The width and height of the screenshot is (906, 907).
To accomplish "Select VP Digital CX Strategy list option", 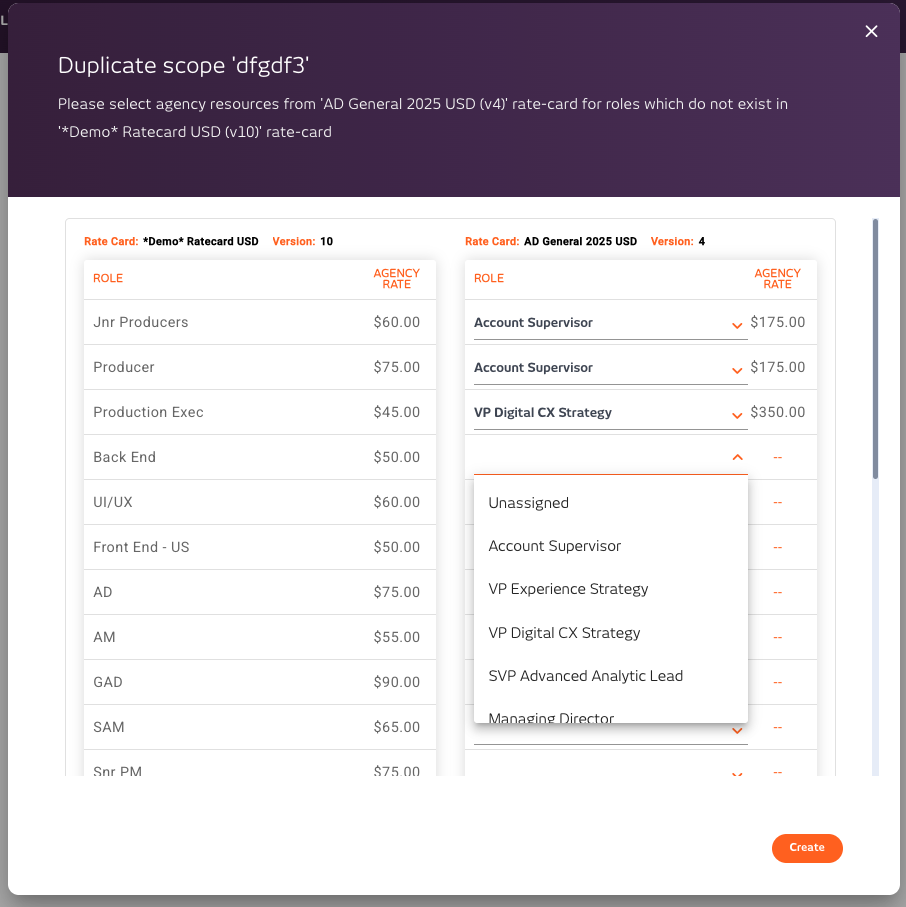I will coord(564,633).
